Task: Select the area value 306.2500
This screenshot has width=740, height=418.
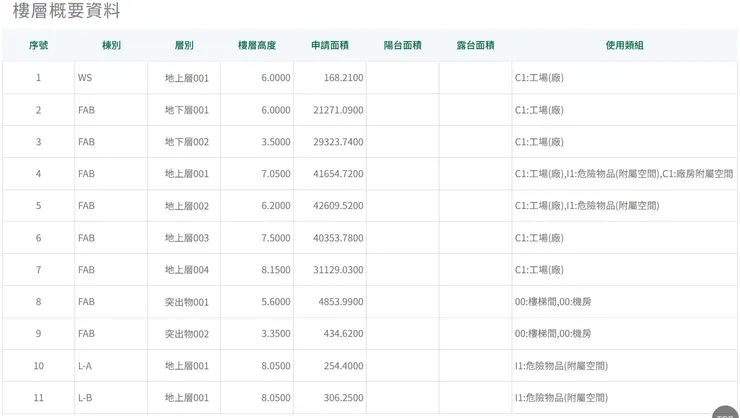Action: (344, 398)
